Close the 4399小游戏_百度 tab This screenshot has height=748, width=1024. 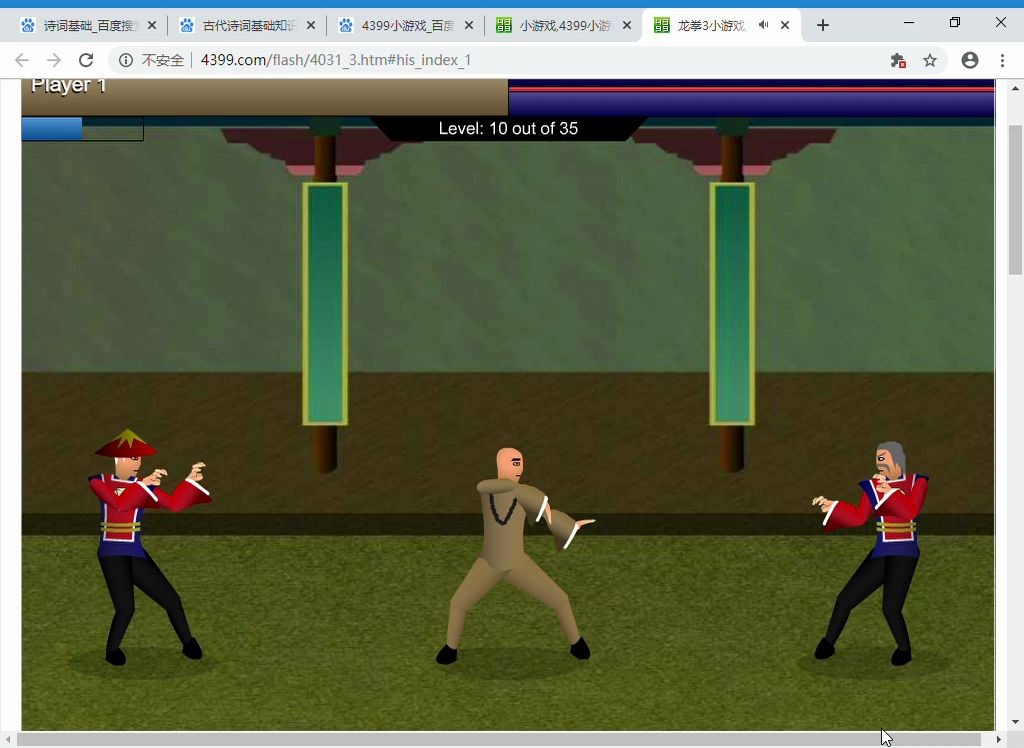(469, 25)
